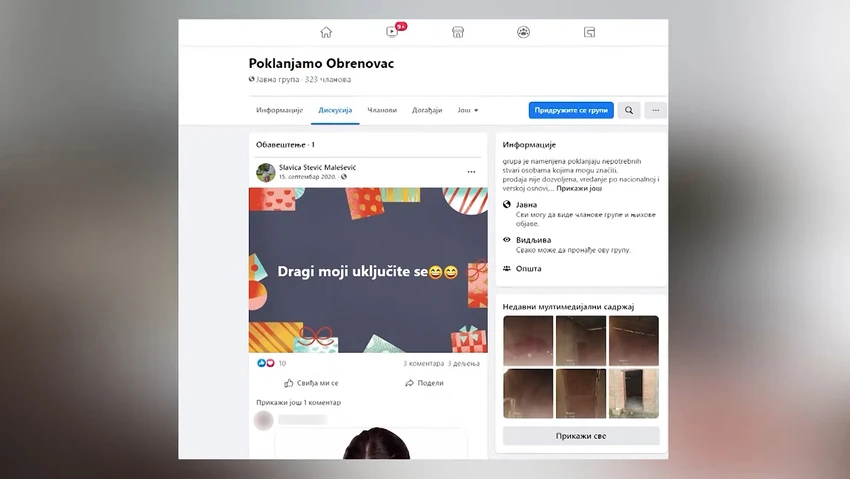
Task: Open Slavica Stević Malešević profile link
Action: (317, 167)
